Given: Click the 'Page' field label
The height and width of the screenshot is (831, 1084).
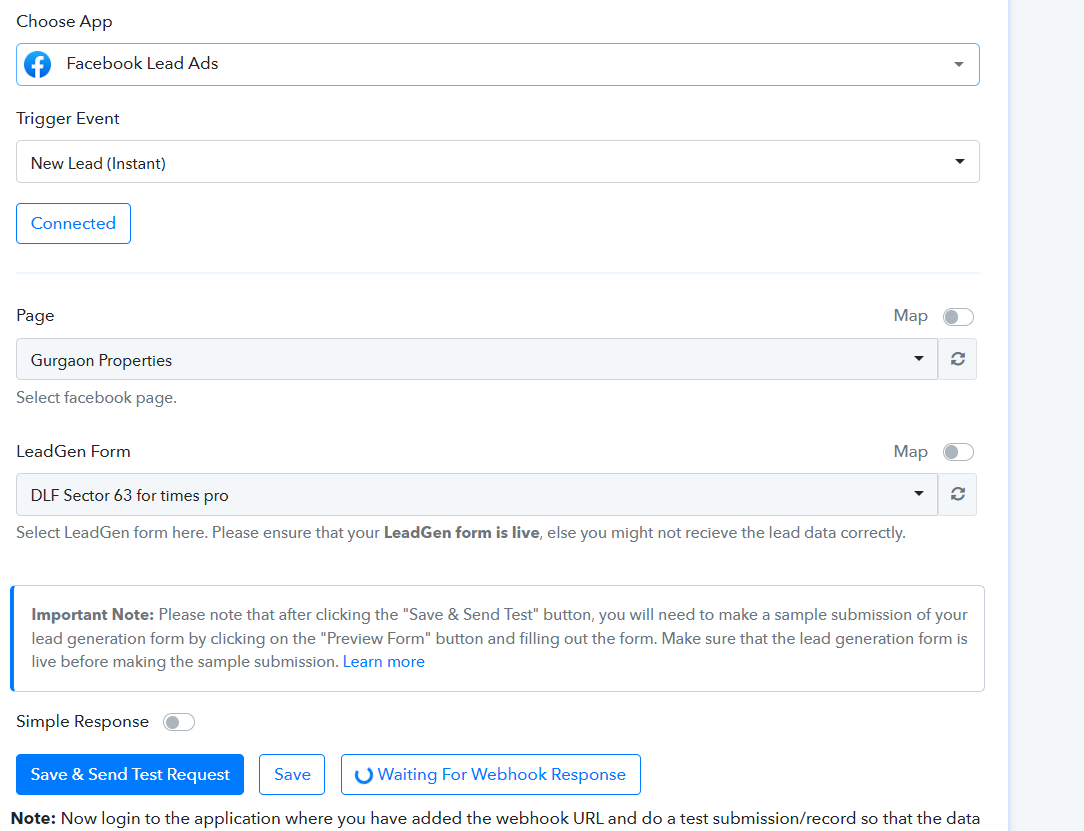Looking at the screenshot, I should [35, 316].
